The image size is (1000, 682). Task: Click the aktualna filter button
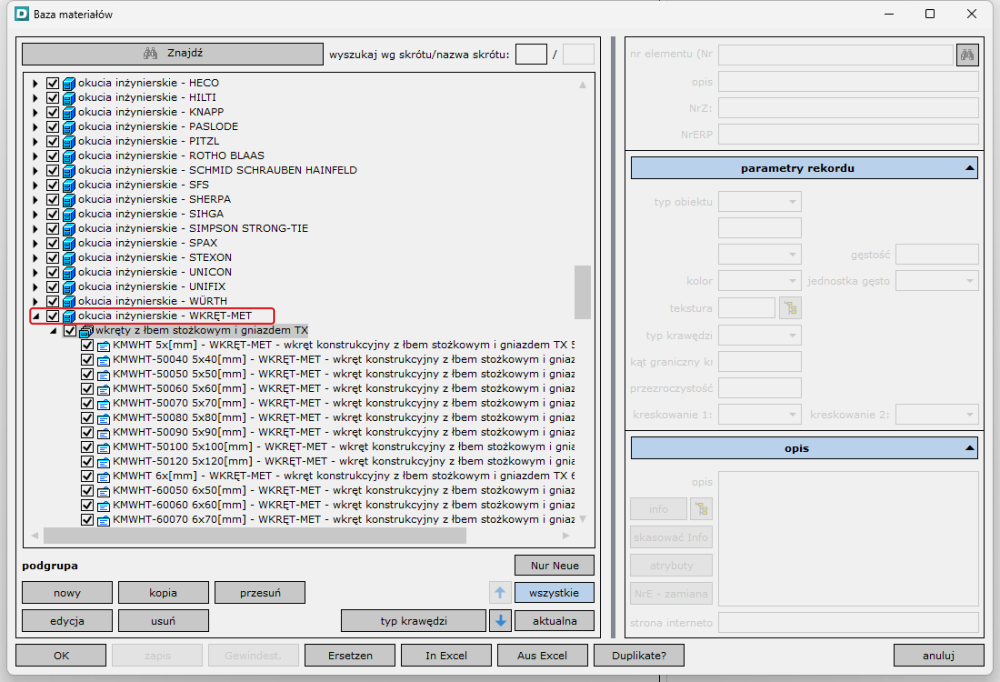(554, 621)
